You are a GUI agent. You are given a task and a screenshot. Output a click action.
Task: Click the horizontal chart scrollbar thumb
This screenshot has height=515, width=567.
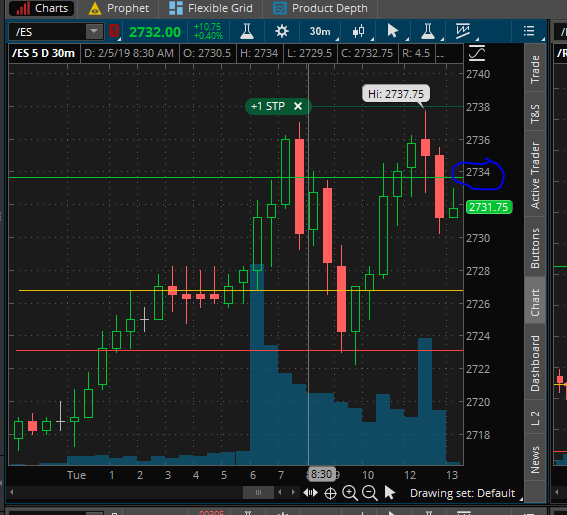(x=258, y=493)
